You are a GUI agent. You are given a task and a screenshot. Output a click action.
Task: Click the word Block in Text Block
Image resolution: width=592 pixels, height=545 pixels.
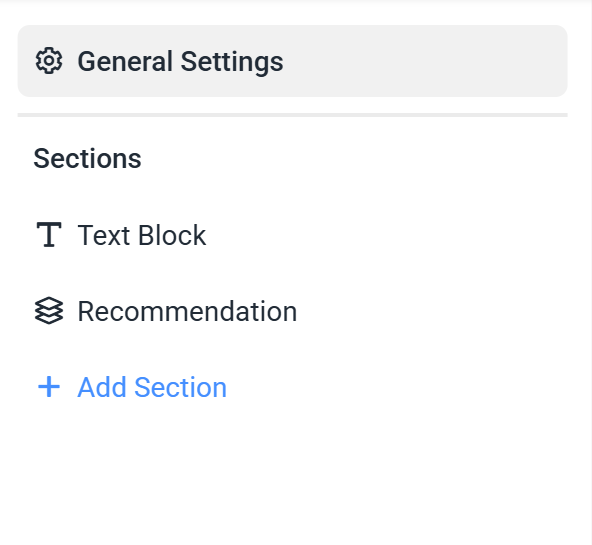click(x=172, y=235)
